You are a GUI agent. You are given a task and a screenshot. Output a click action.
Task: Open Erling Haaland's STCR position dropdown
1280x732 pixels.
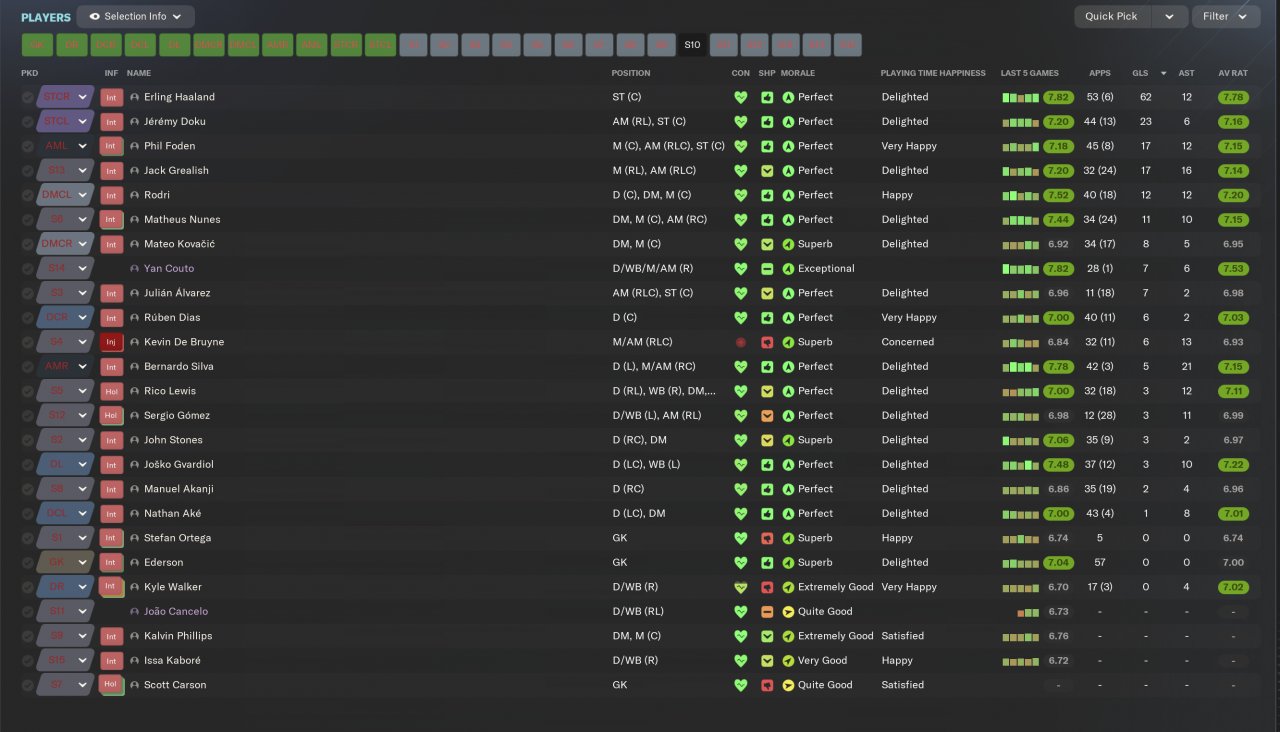pos(65,97)
